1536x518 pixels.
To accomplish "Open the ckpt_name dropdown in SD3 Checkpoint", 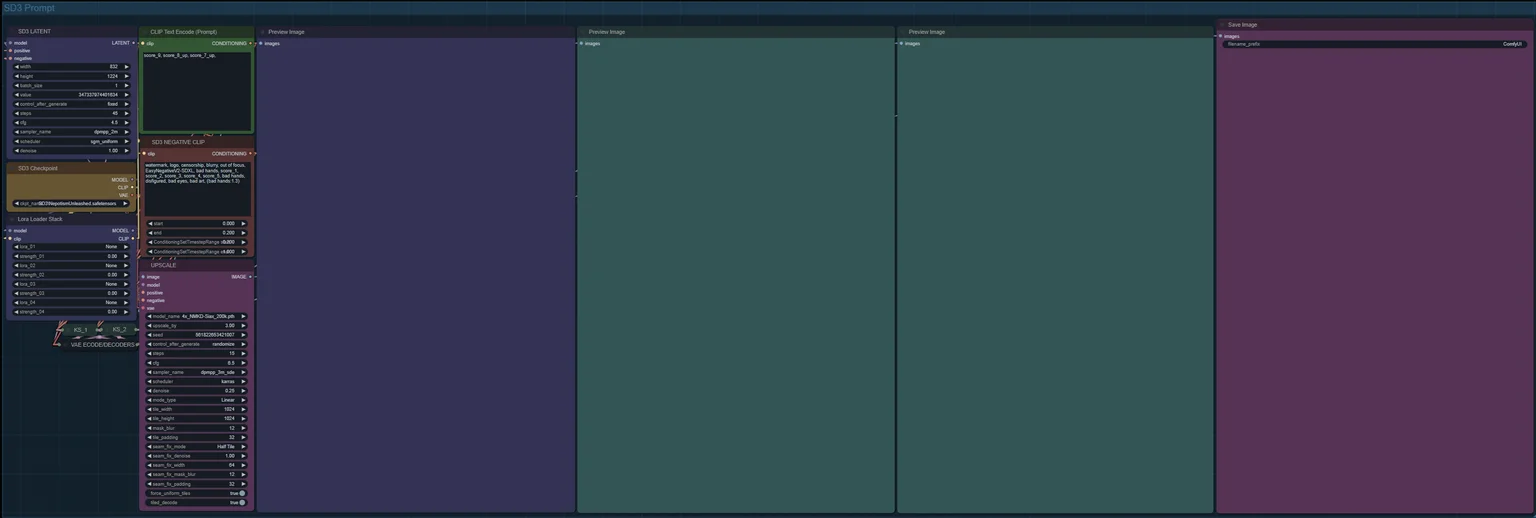I will (x=71, y=203).
